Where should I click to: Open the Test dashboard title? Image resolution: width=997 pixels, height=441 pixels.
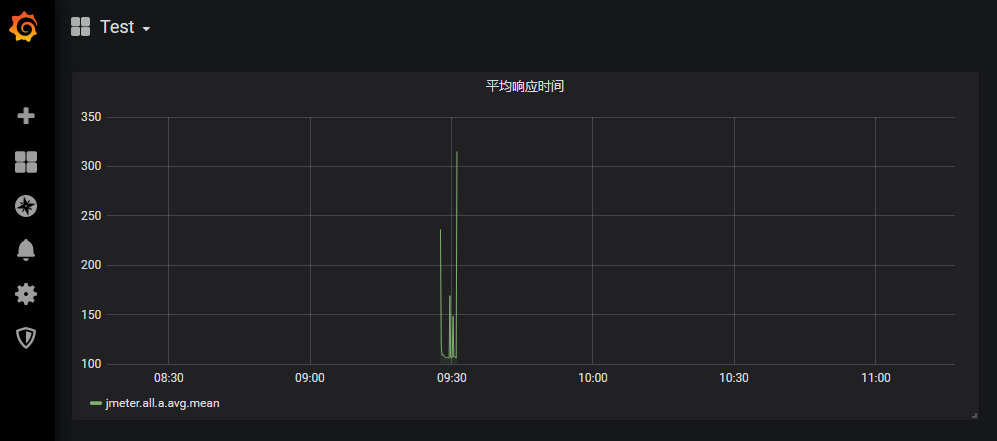[117, 27]
